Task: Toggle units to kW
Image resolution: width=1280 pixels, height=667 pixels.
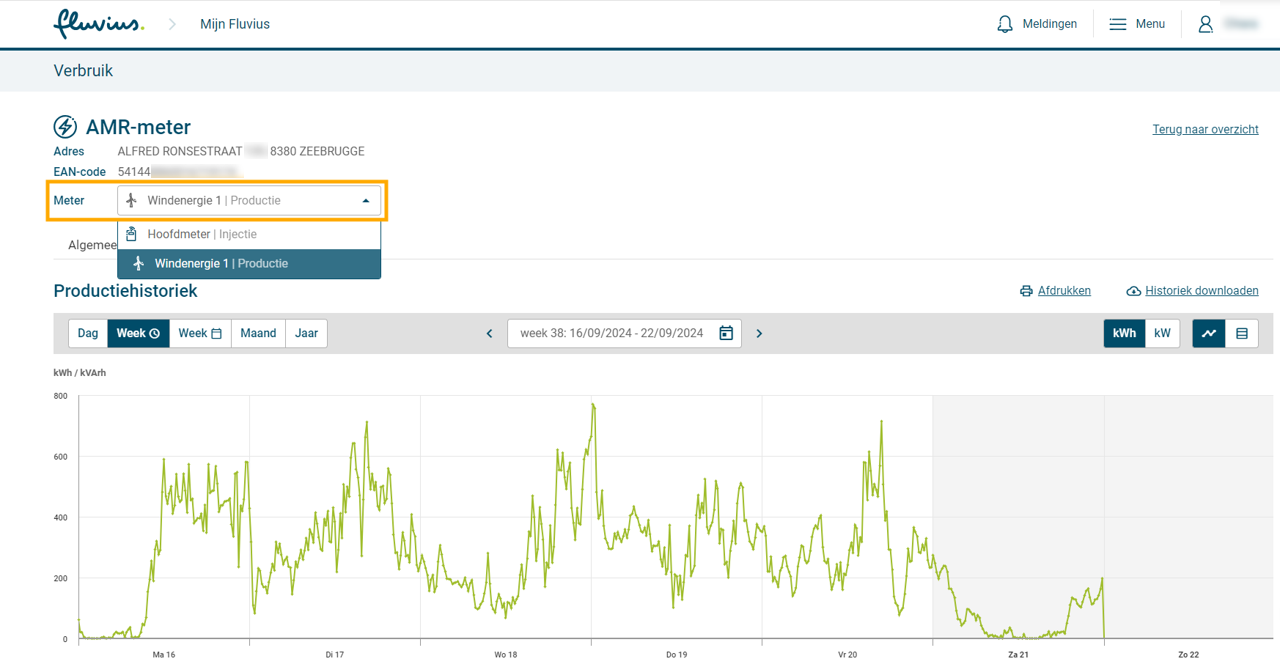Action: point(1162,333)
